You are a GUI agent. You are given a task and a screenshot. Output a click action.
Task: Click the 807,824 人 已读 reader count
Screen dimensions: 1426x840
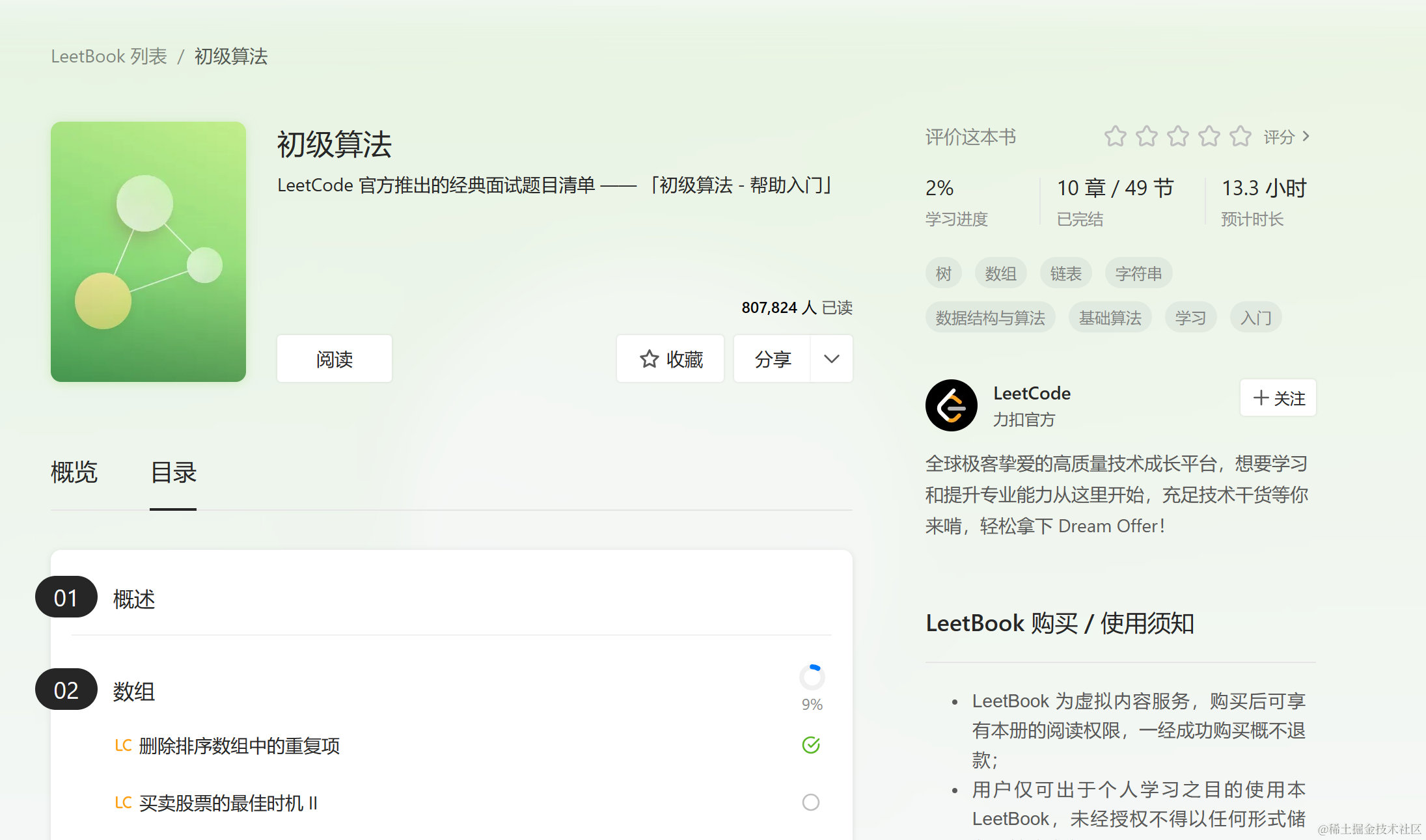[x=797, y=307]
